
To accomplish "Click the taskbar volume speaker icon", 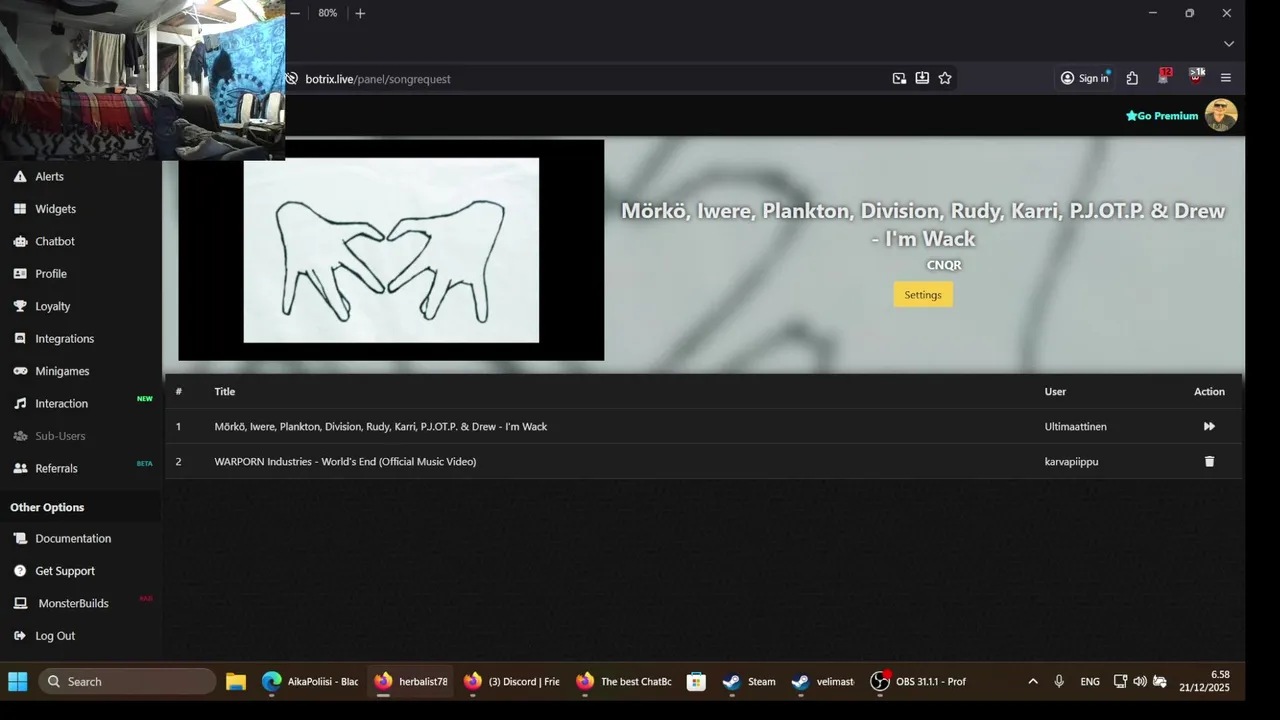I will (1140, 682).
